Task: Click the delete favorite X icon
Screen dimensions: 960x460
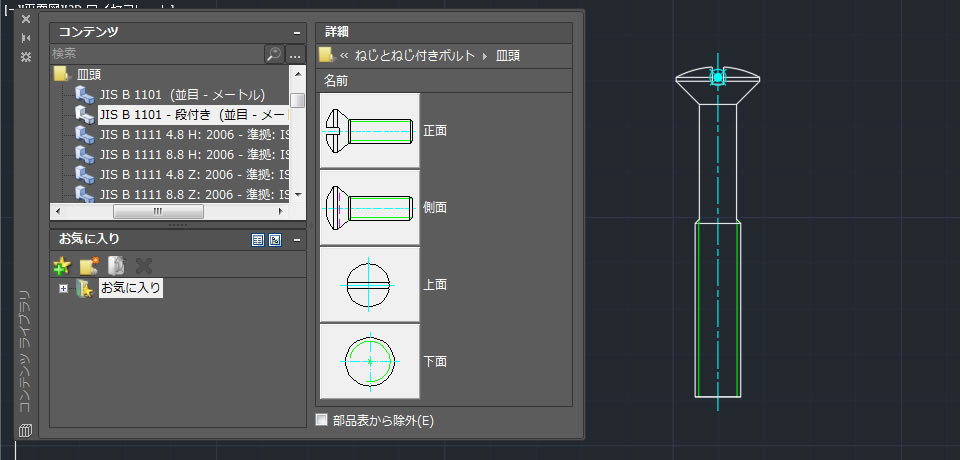Action: pyautogui.click(x=143, y=266)
